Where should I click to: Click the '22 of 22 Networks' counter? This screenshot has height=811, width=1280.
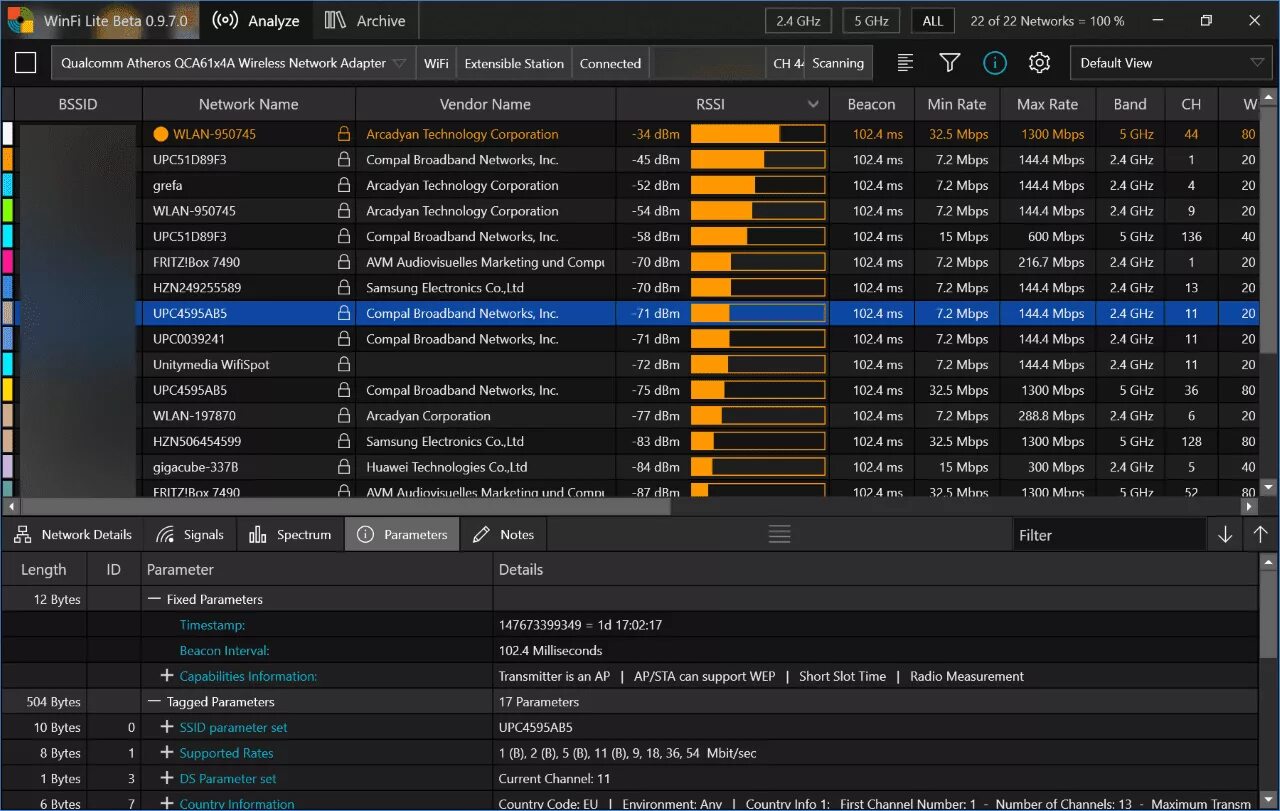(1047, 20)
